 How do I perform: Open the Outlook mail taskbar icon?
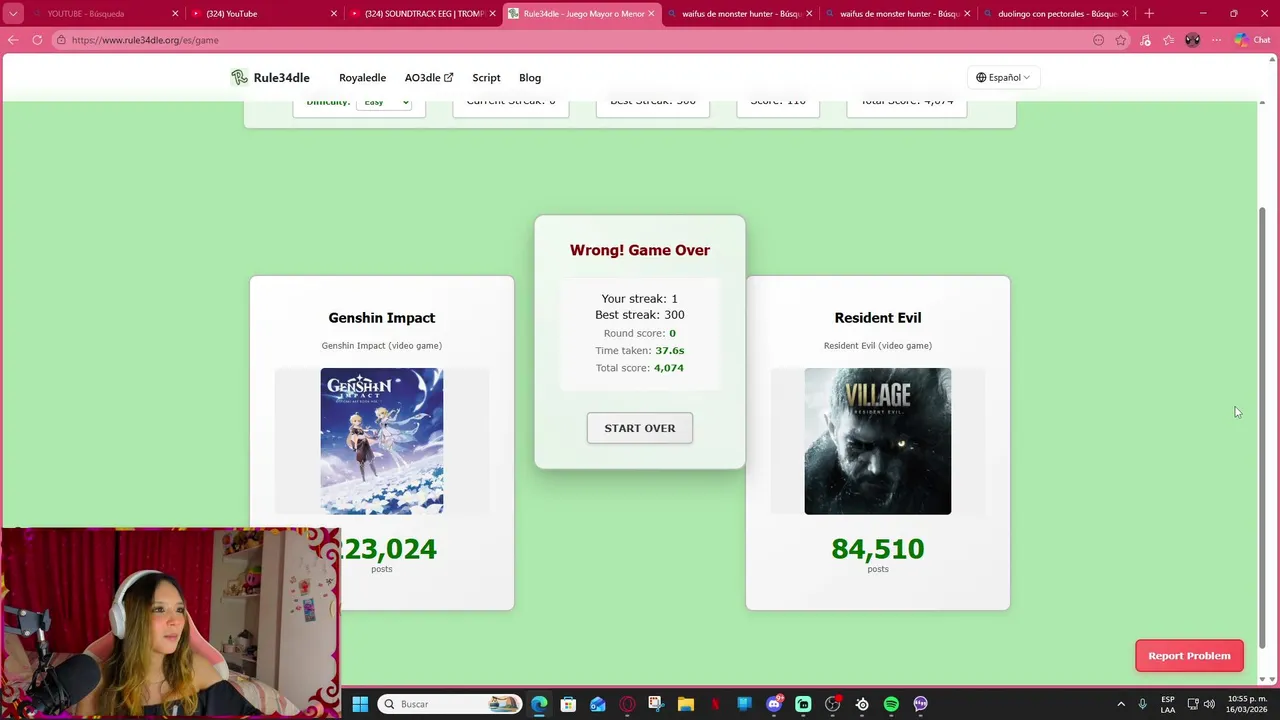[x=598, y=704]
